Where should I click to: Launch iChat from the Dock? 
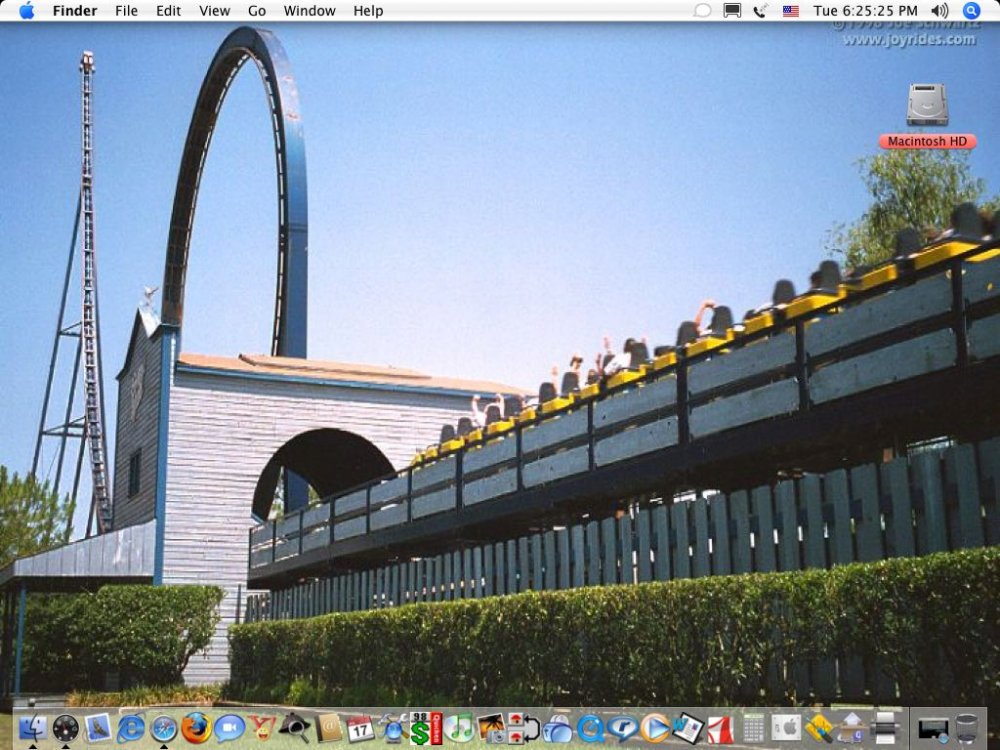tap(229, 727)
